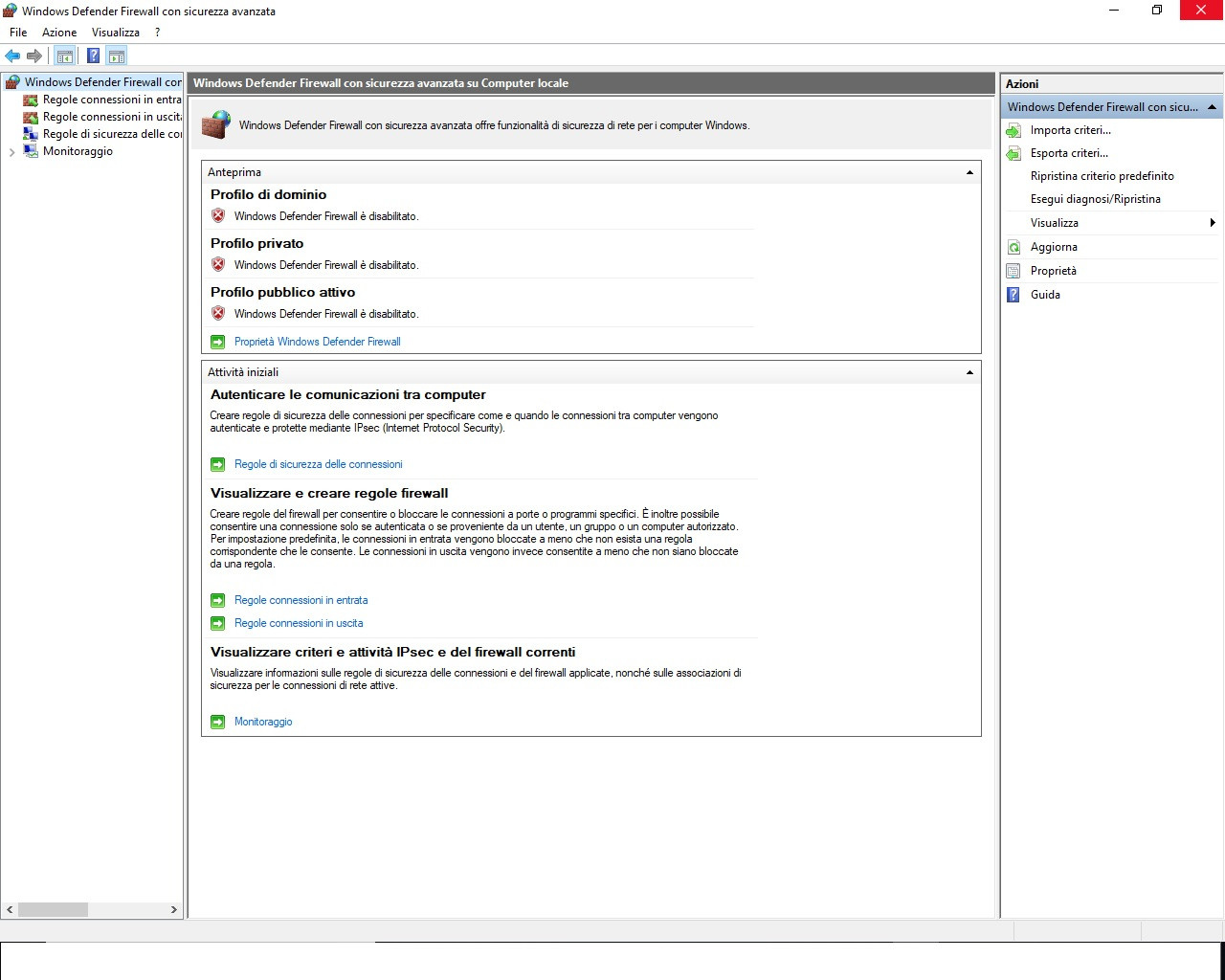Screen dimensions: 1225x980
Task: Click the Regole connessioni in entrata tree icon
Action: pos(31,100)
